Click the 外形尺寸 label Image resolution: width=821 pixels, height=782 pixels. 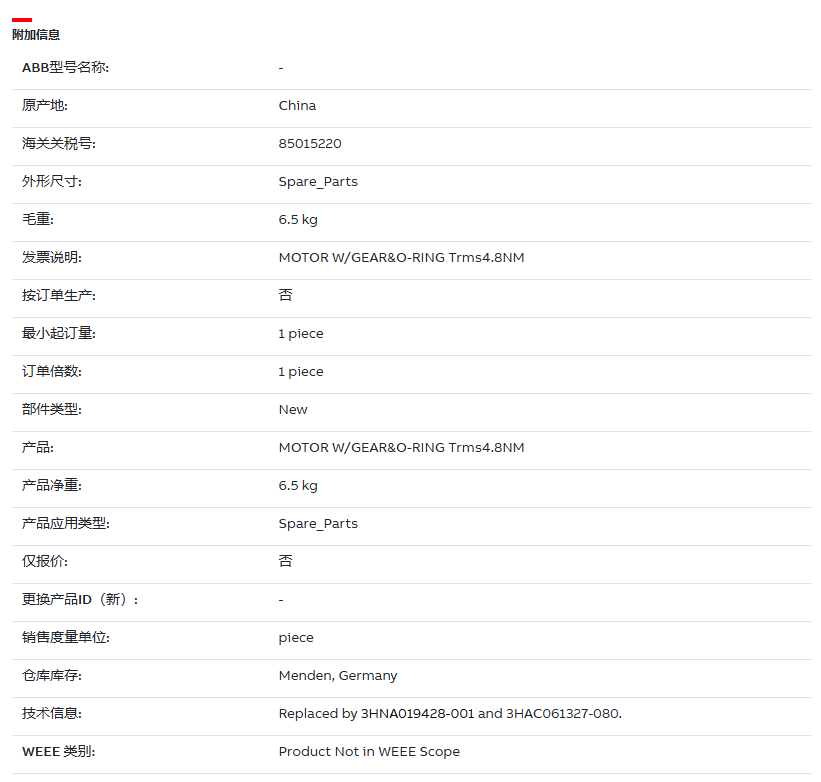[52, 182]
